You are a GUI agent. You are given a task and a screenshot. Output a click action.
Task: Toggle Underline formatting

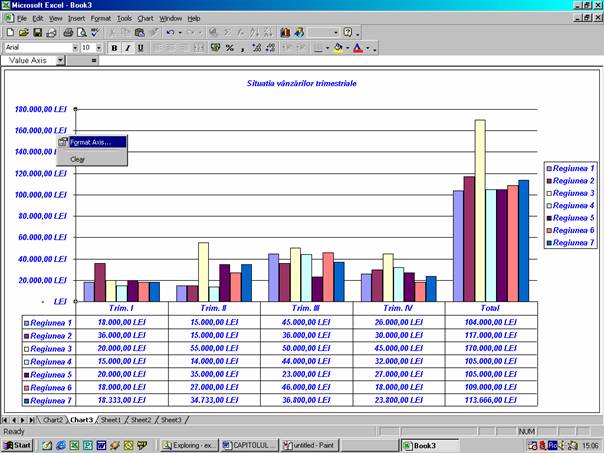[x=140, y=47]
